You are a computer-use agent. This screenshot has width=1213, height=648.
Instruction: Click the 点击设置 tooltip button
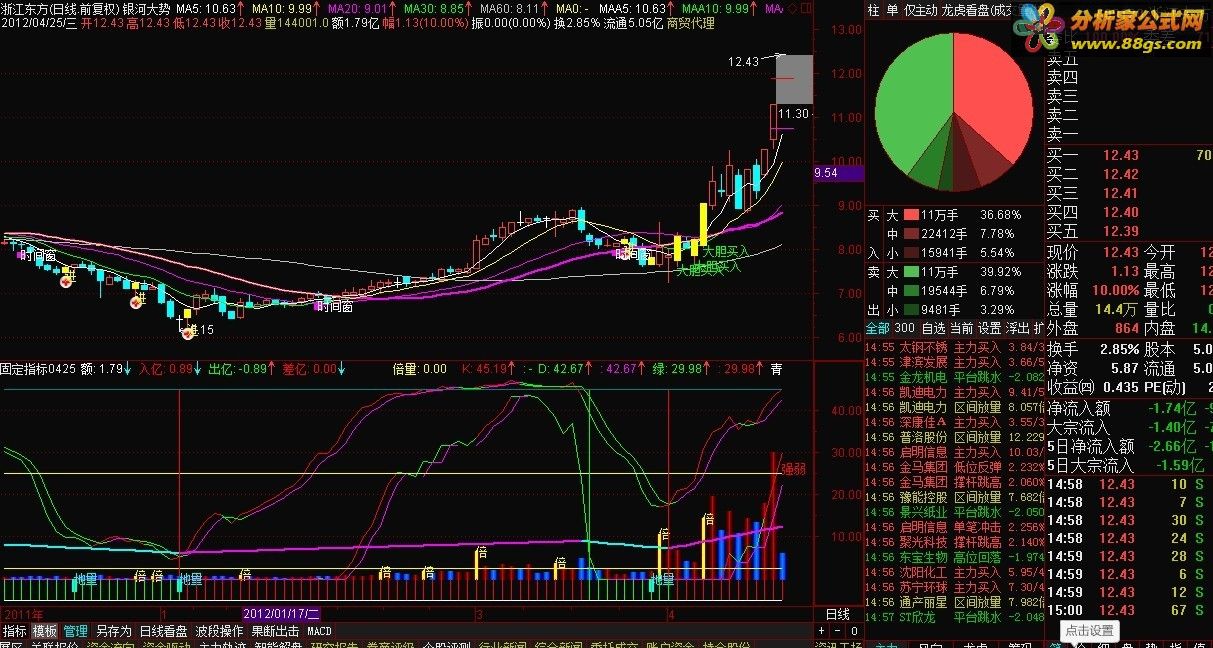[x=1088, y=631]
